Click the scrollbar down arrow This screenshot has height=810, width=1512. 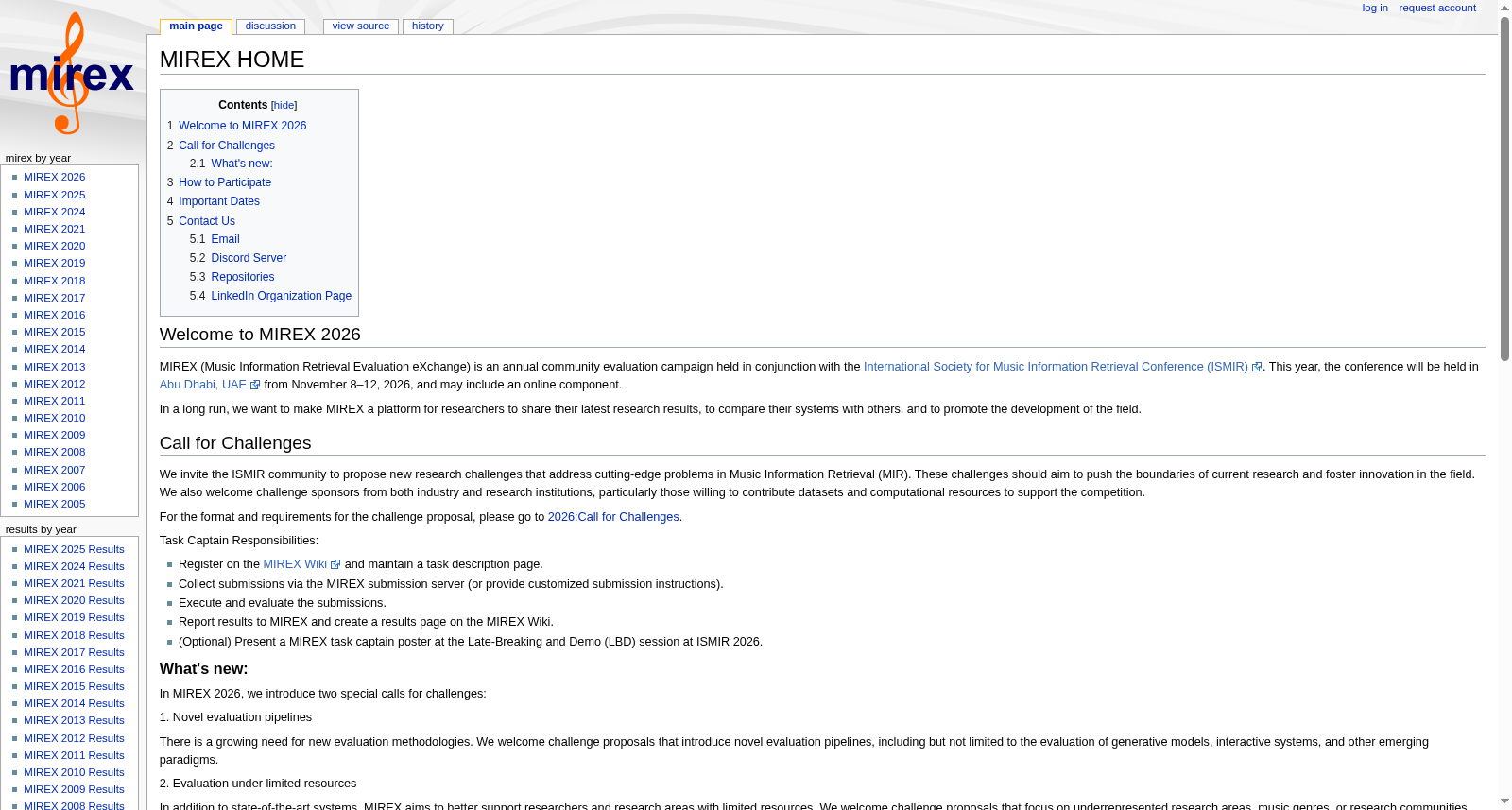pyautogui.click(x=1504, y=801)
